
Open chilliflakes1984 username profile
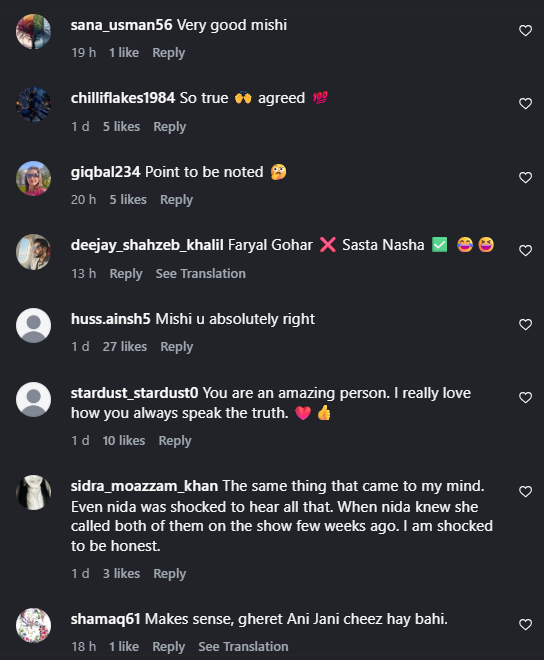click(x=123, y=98)
